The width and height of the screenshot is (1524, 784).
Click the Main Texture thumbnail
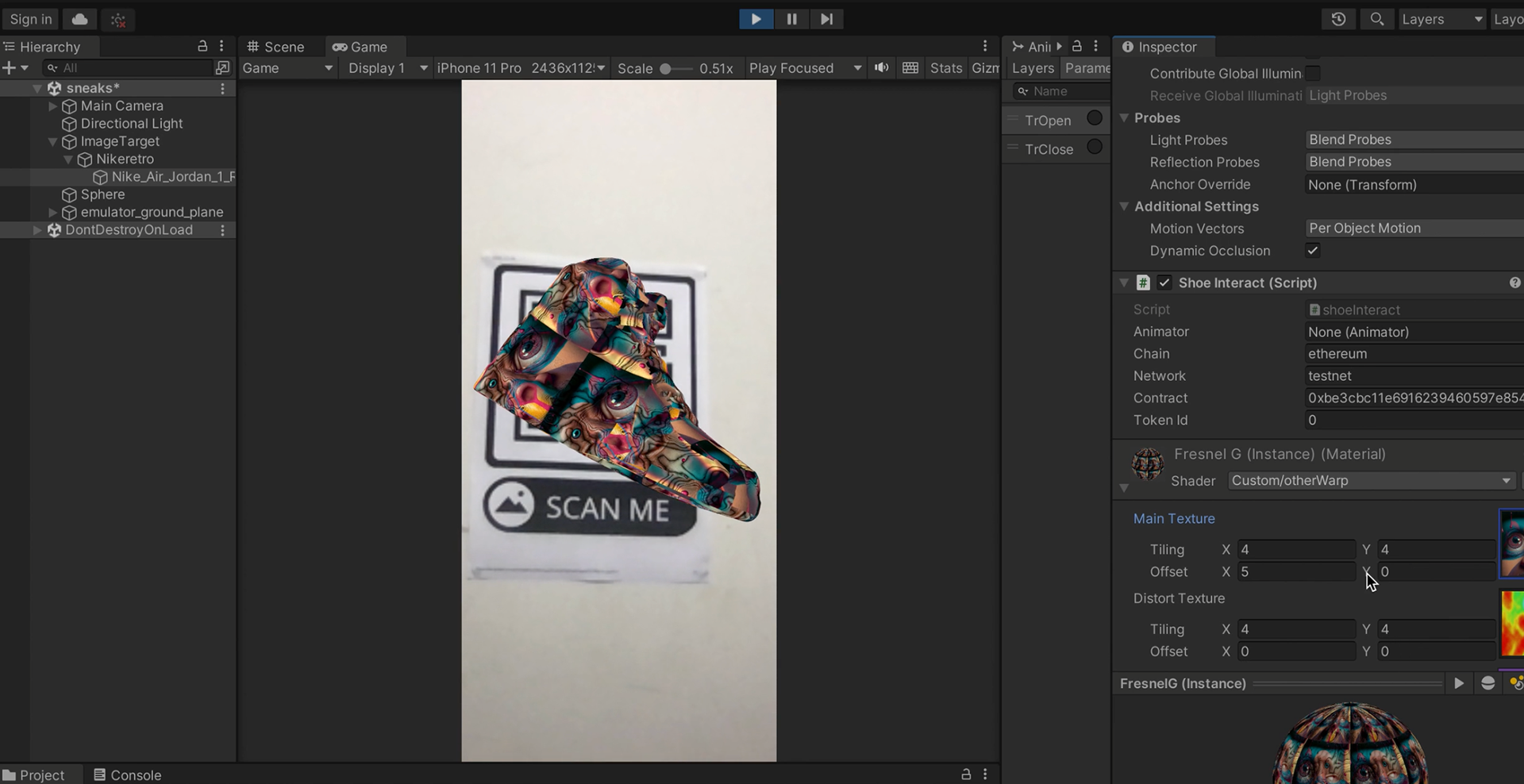point(1511,544)
